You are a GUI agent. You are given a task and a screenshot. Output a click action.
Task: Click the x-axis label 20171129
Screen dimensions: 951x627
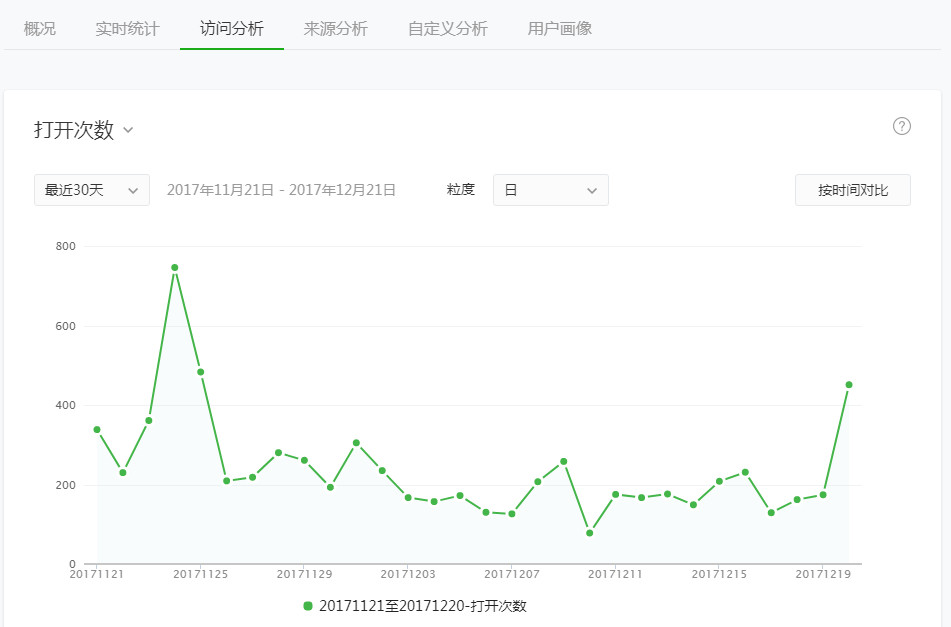tap(304, 574)
